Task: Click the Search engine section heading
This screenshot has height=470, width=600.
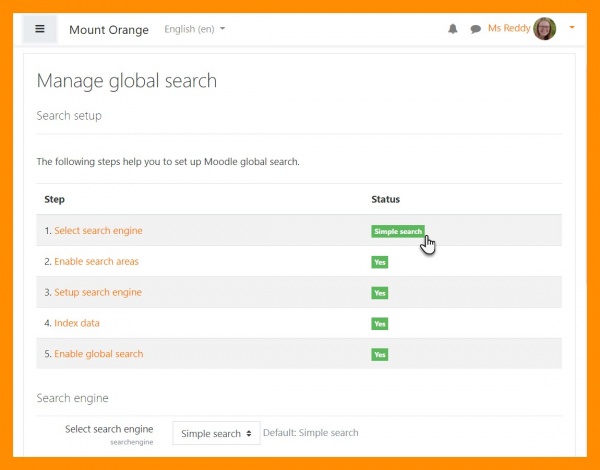Action: click(73, 398)
